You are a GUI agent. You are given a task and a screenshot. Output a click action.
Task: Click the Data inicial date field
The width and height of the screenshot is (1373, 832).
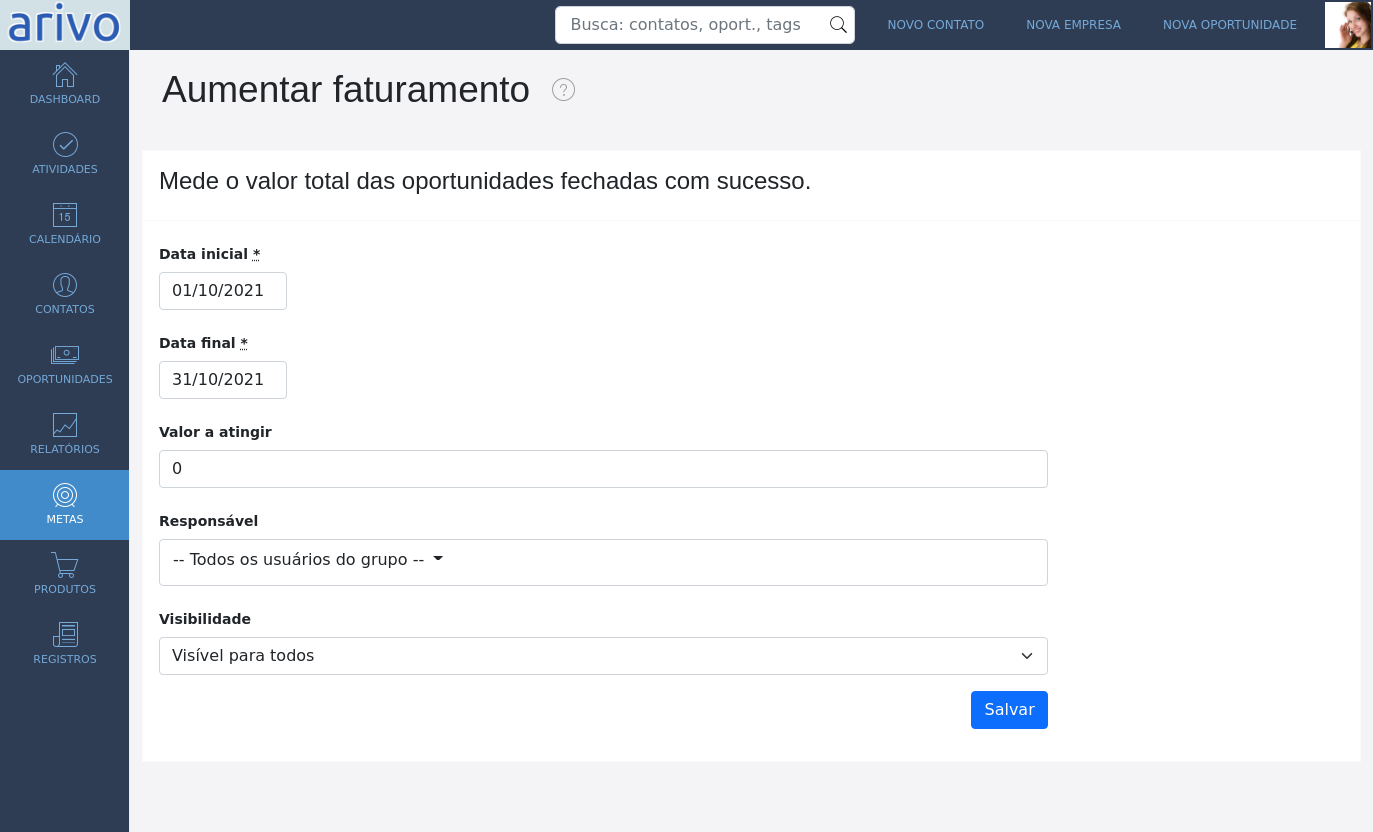pyautogui.click(x=223, y=291)
